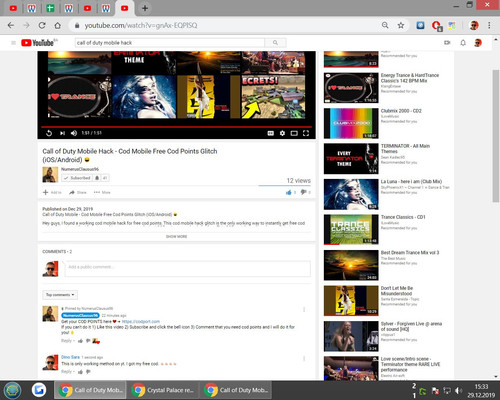Open the YouTube guide hamburger menu
Viewport: 500px width, 400px height.
coord(13,43)
